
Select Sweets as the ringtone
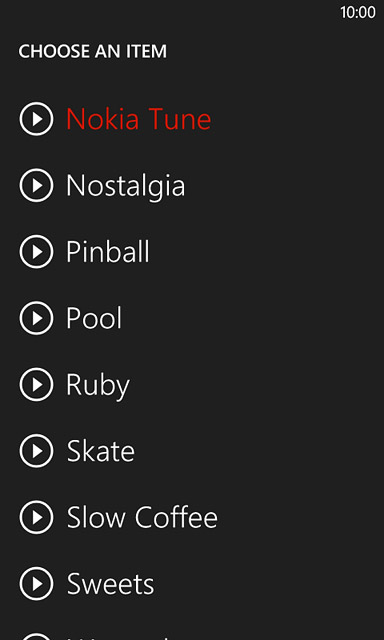point(111,584)
